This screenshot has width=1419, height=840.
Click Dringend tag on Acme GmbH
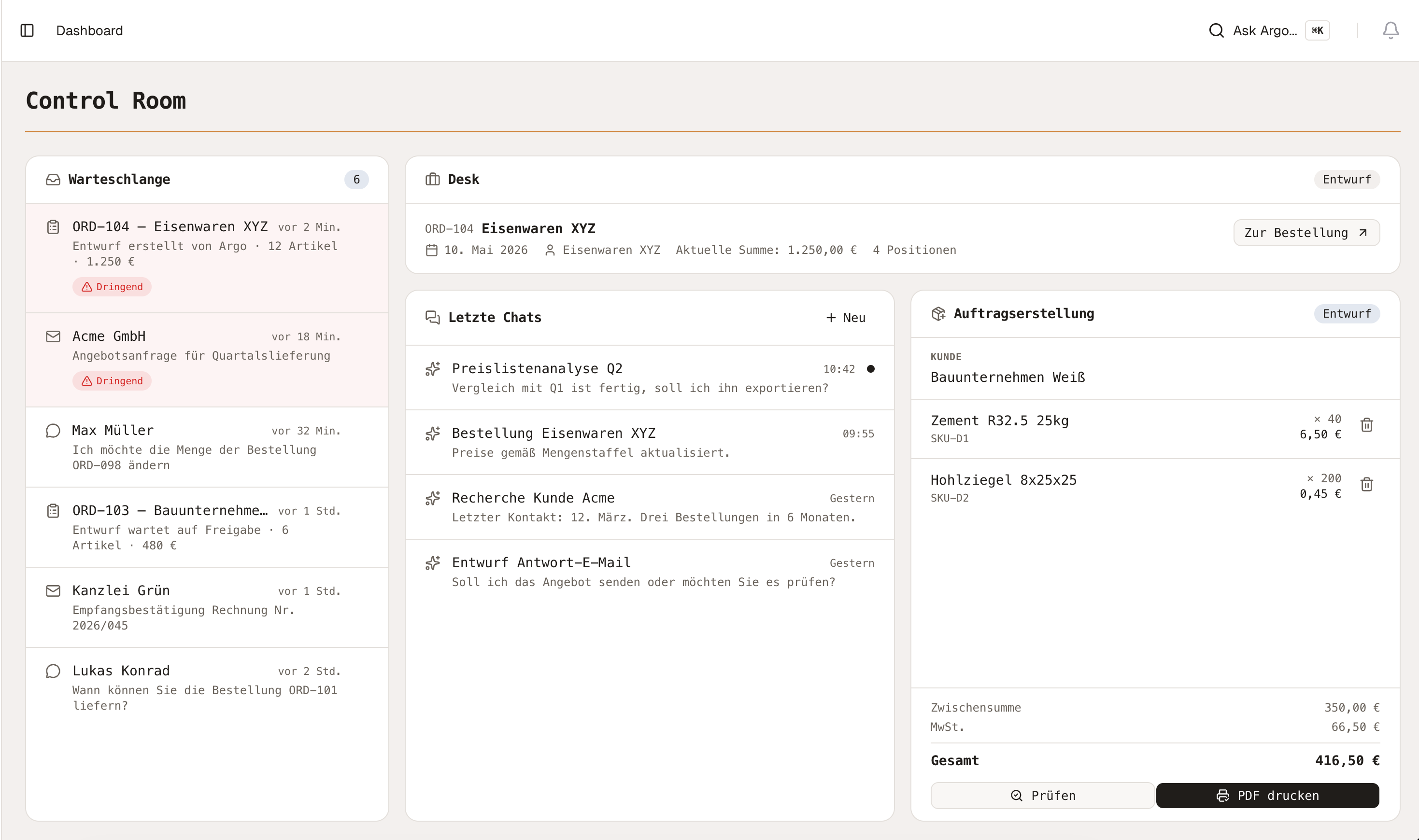tap(112, 381)
